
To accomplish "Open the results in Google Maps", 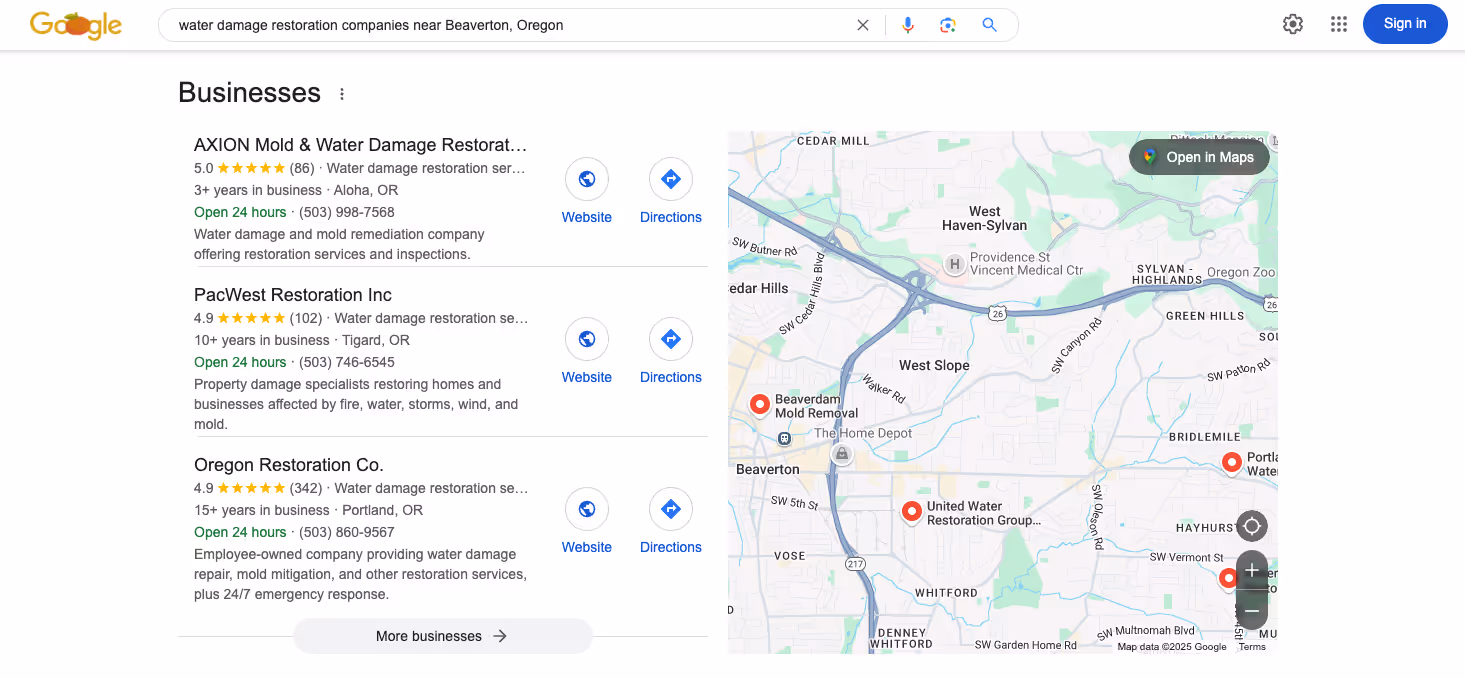I will pyautogui.click(x=1198, y=157).
